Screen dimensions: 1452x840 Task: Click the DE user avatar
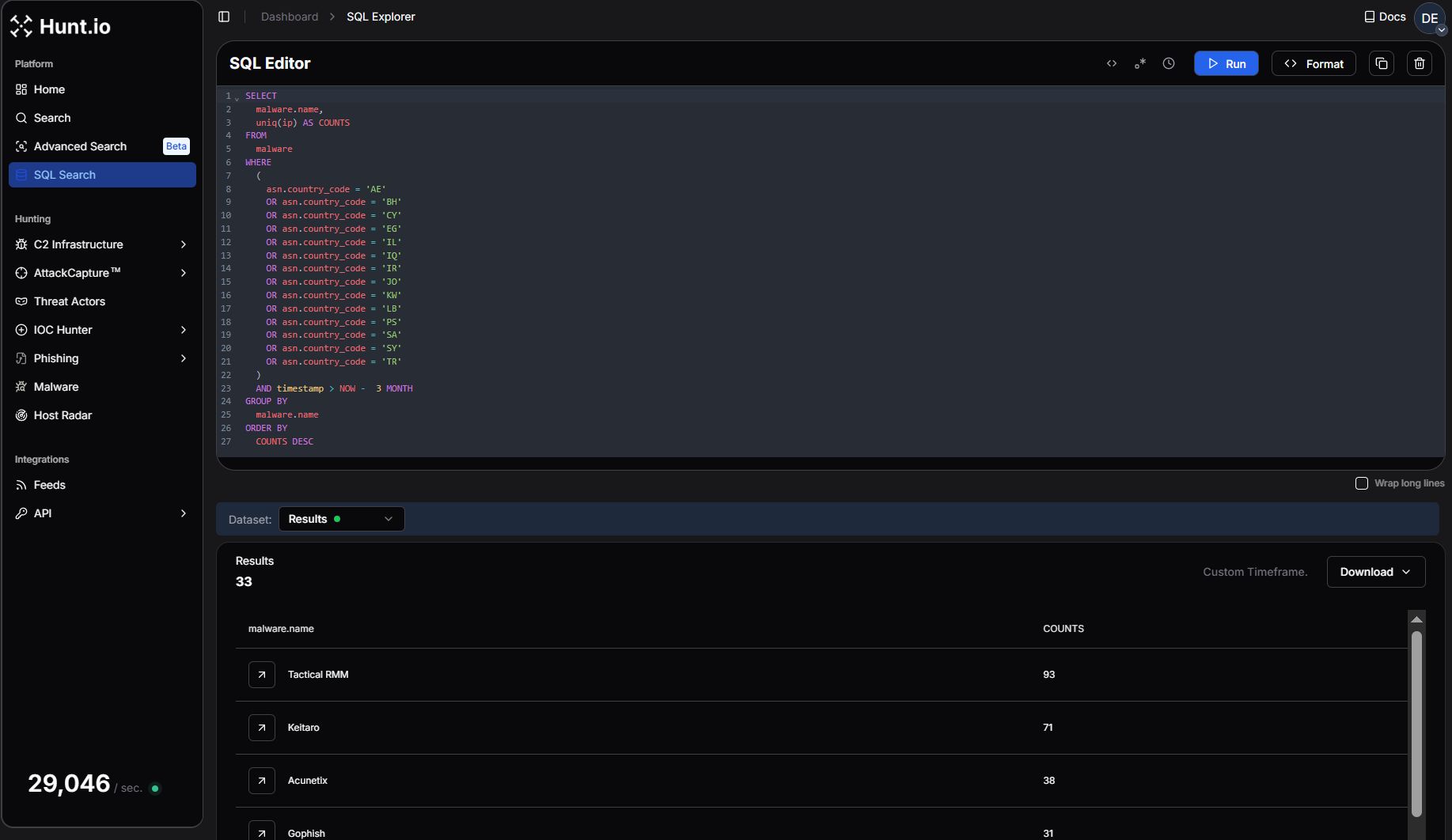pyautogui.click(x=1429, y=18)
